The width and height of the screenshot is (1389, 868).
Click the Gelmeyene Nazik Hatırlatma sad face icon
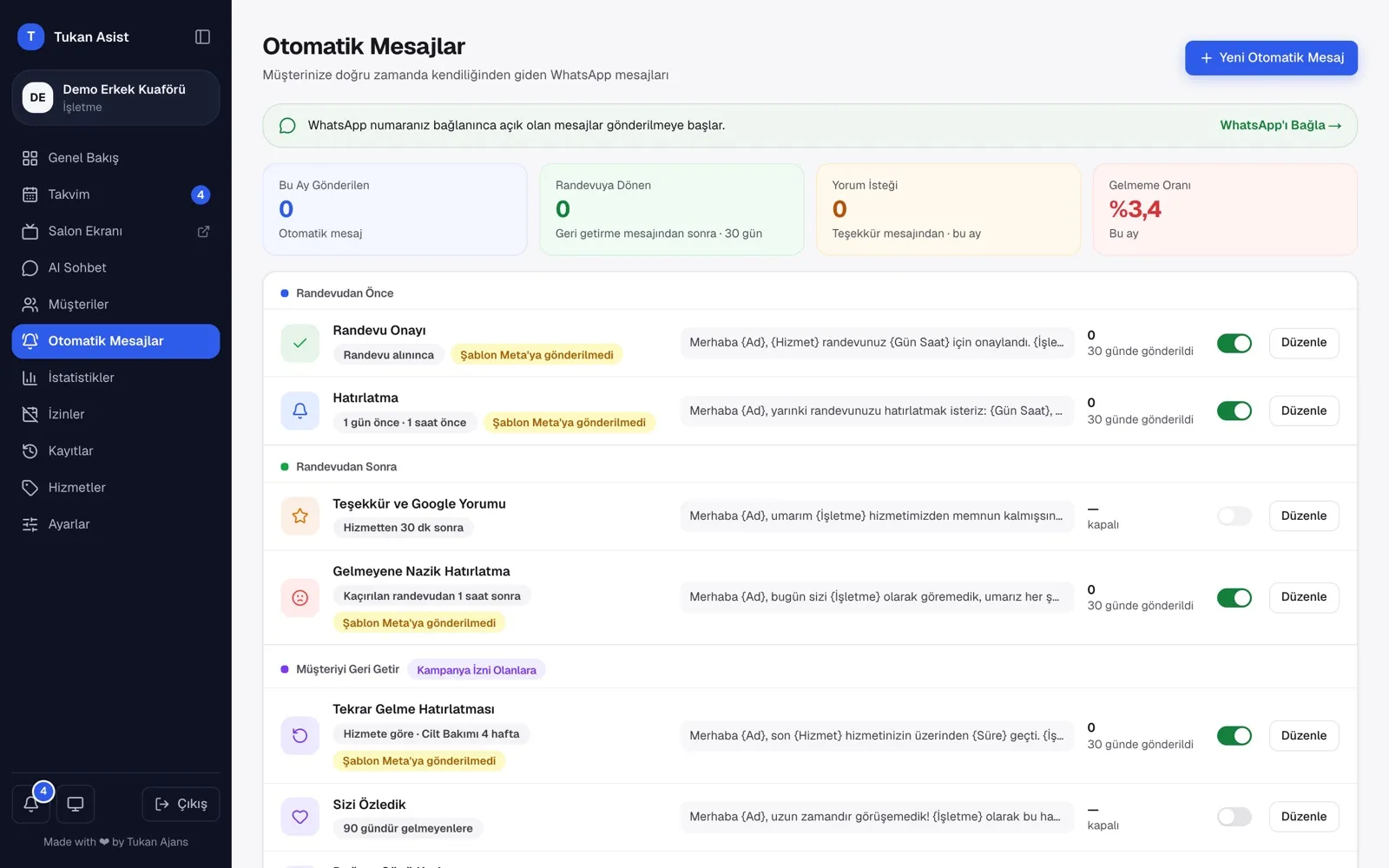pos(300,597)
